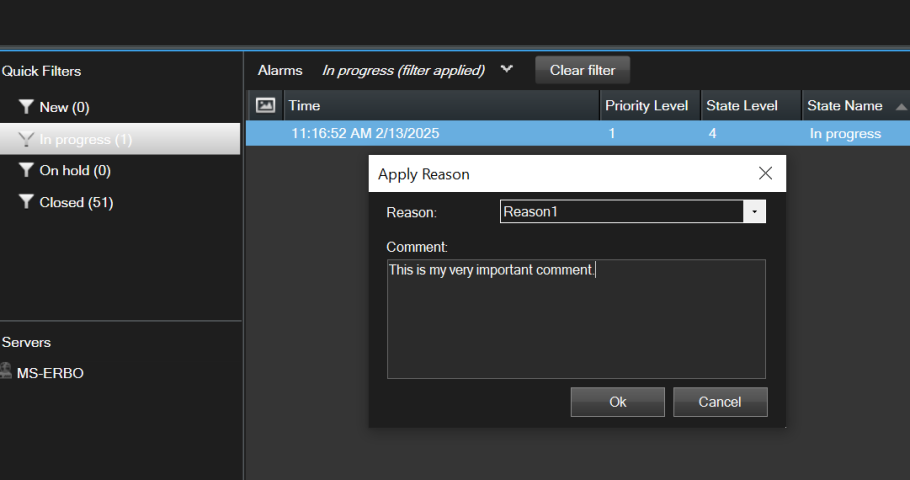Viewport: 910px width, 480px height.
Task: Cancel the Apply Reason dialog
Action: pyautogui.click(x=720, y=402)
